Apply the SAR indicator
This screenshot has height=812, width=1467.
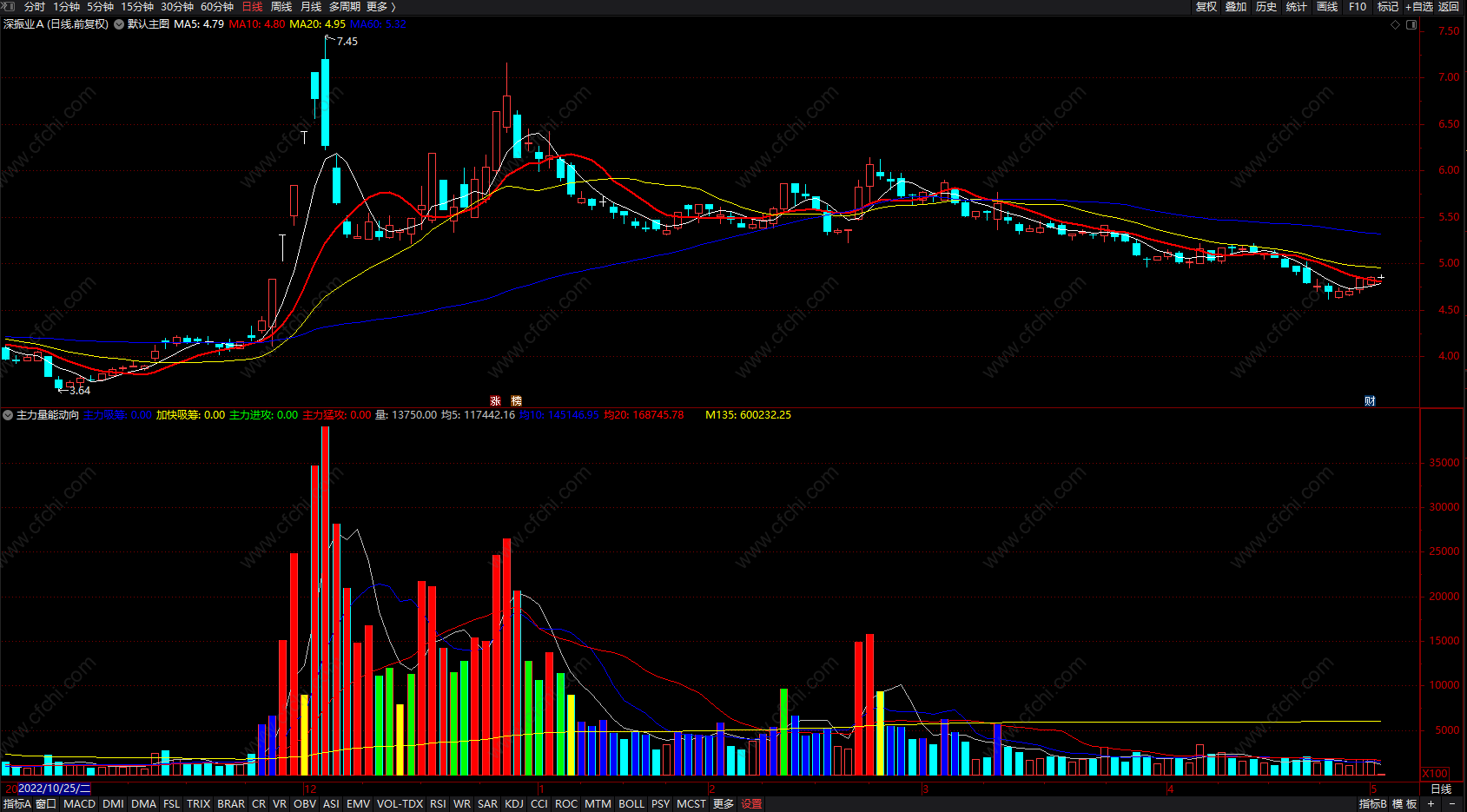[x=487, y=804]
